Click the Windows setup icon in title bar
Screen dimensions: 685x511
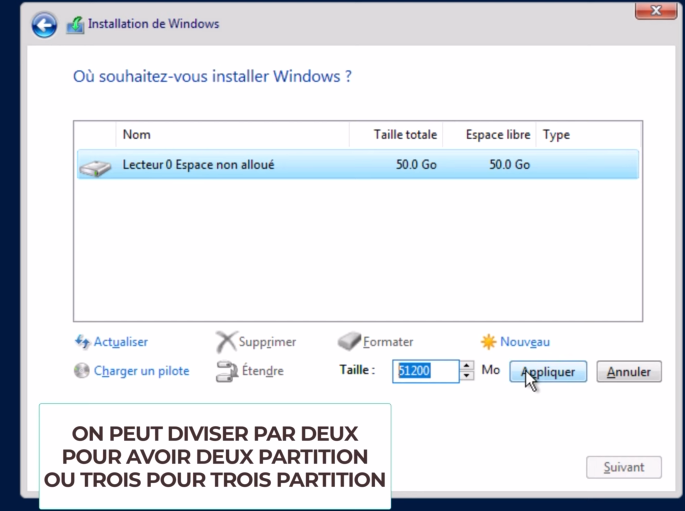75,25
